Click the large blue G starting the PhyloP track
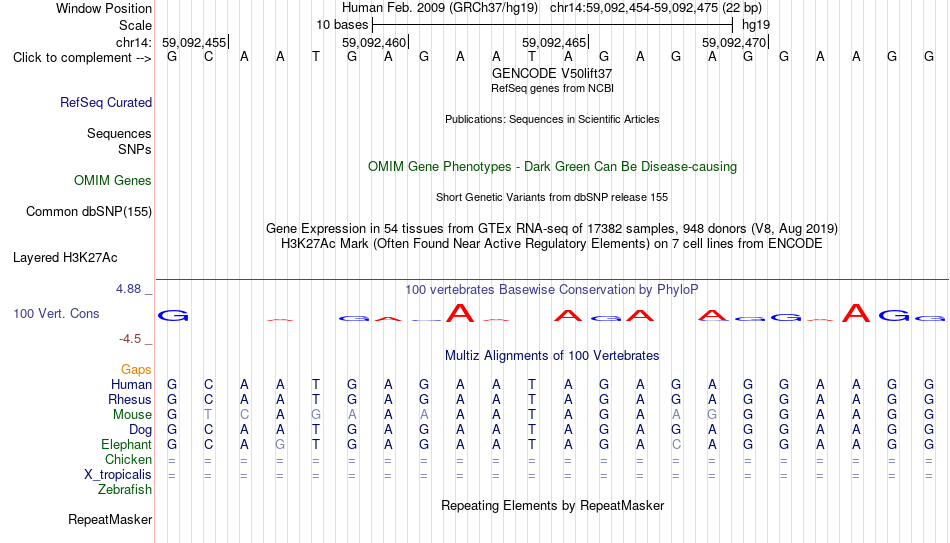Viewport: 950px width, 543px height. (x=173, y=315)
